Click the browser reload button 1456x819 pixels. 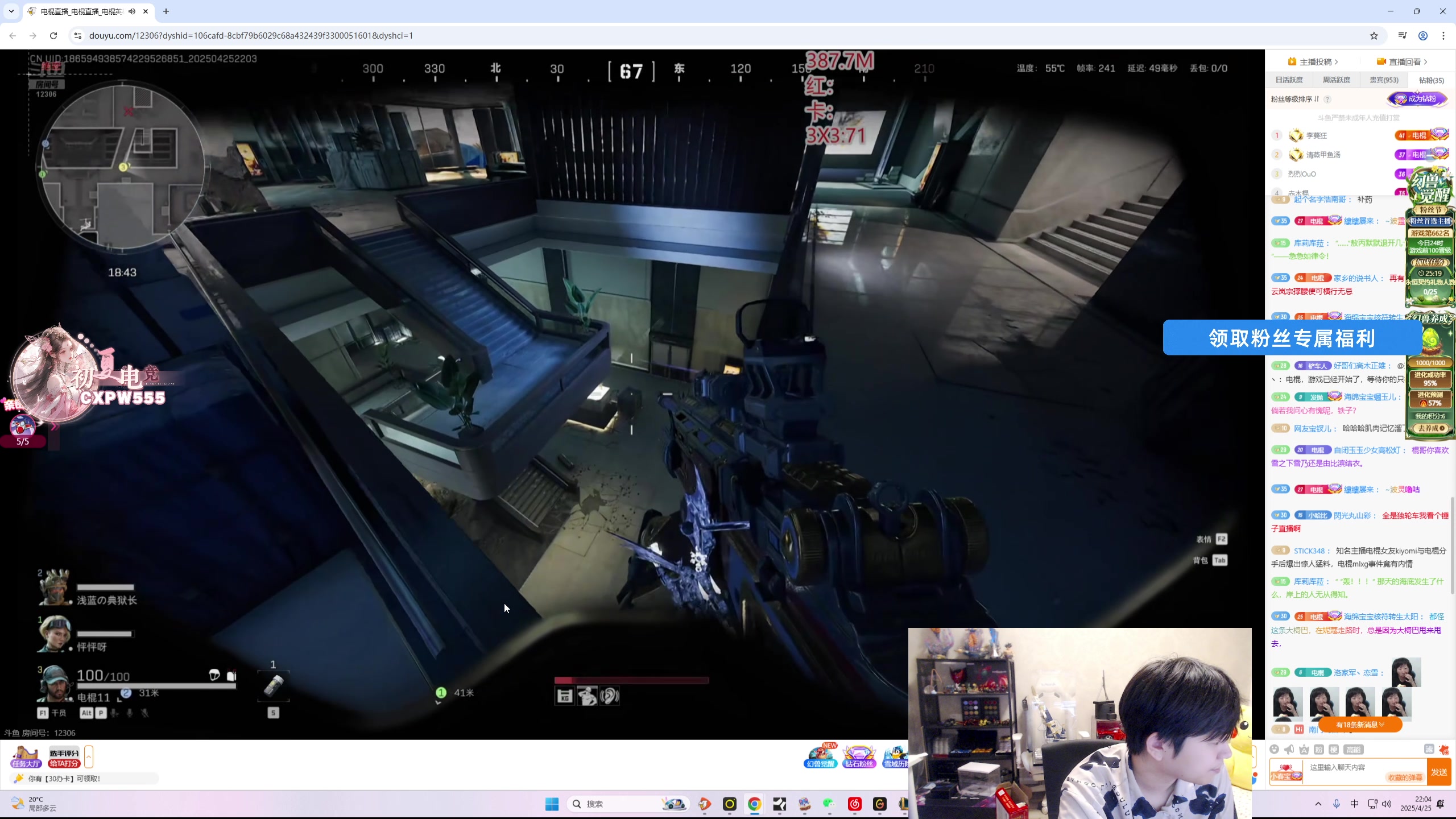click(53, 35)
